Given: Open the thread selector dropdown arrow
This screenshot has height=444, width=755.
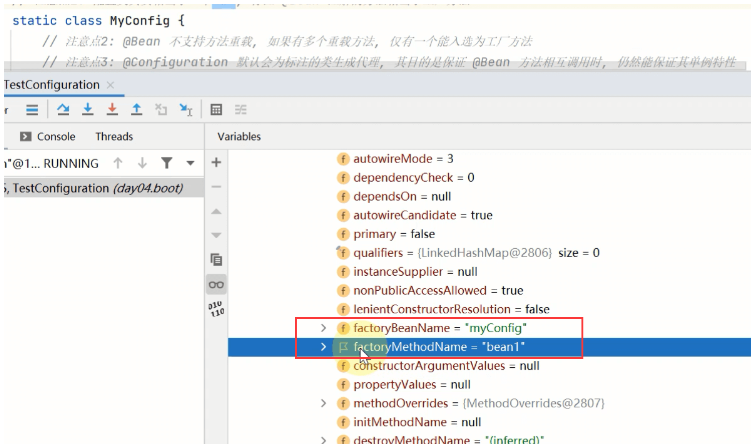Looking at the screenshot, I should coord(191,163).
